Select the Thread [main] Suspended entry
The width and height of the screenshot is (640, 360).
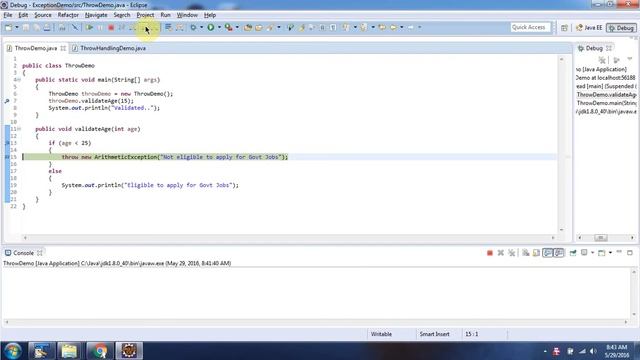[607, 87]
